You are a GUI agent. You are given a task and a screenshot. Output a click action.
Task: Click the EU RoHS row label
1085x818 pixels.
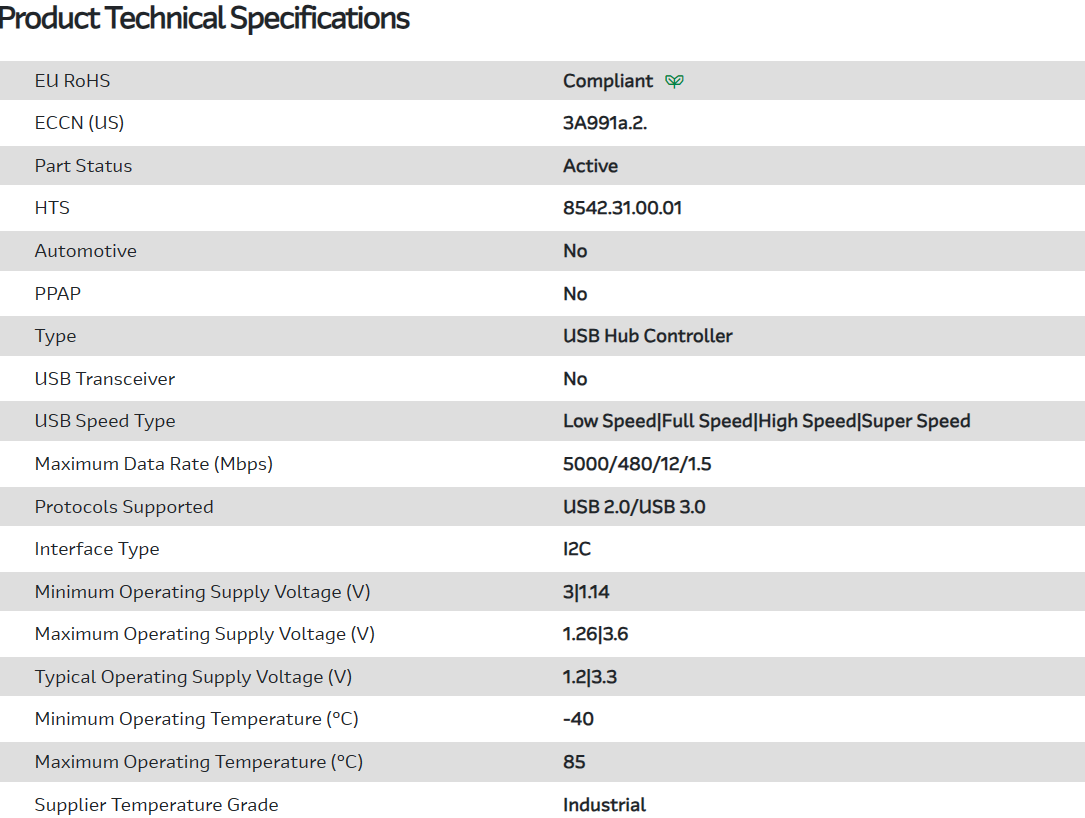(x=72, y=81)
